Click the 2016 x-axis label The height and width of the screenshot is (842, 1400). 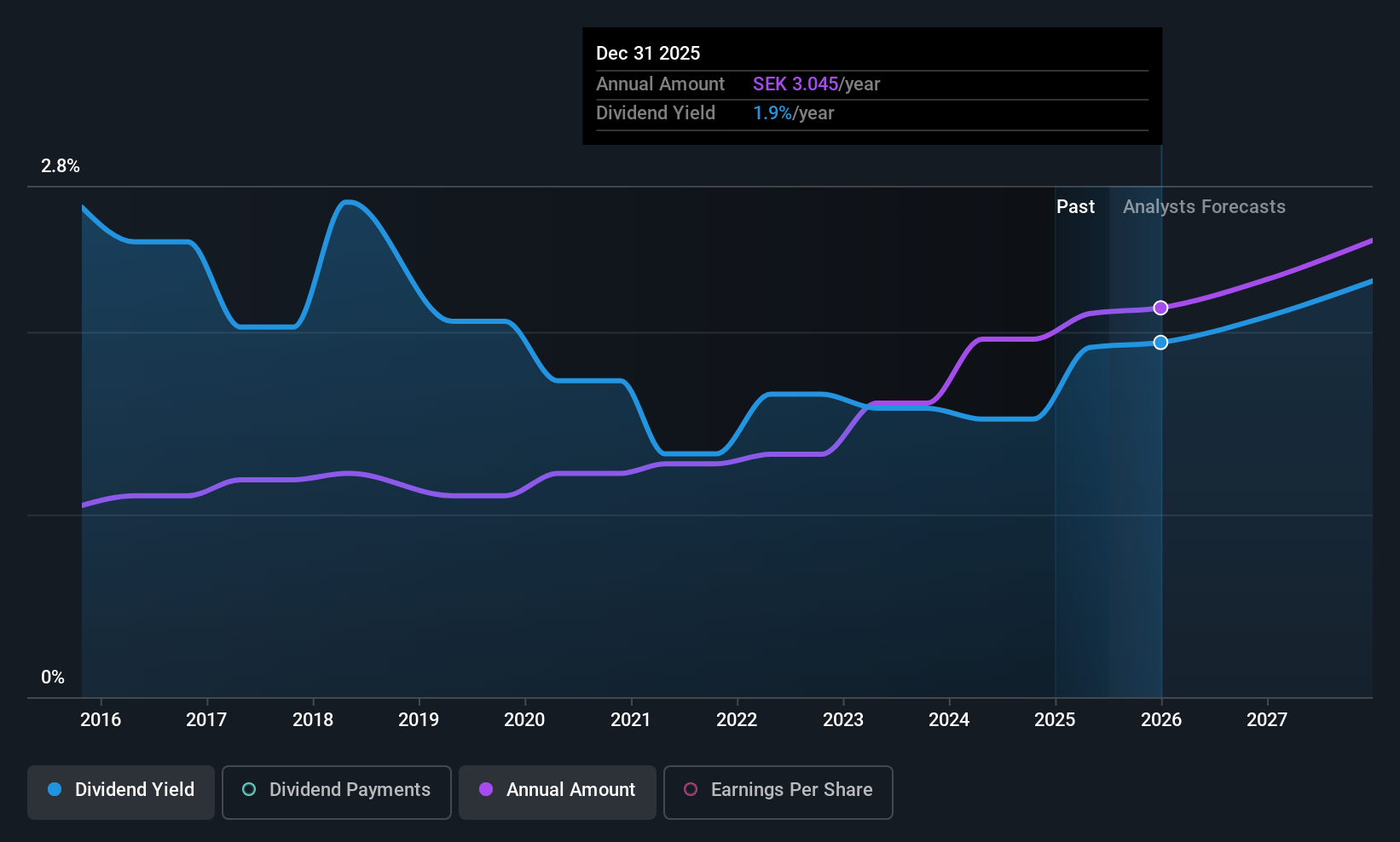click(x=101, y=719)
